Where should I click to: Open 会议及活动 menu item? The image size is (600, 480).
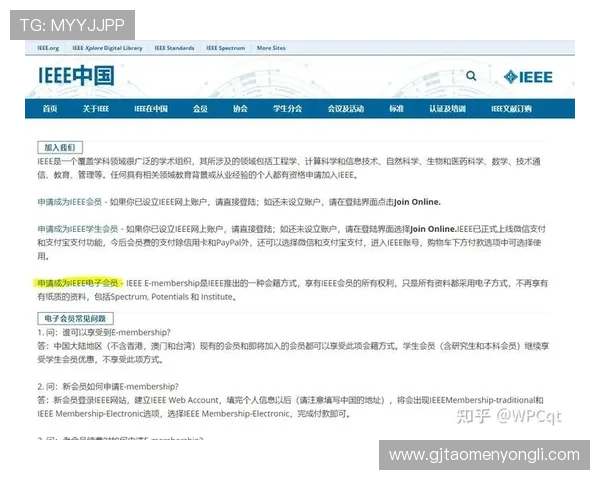click(346, 109)
